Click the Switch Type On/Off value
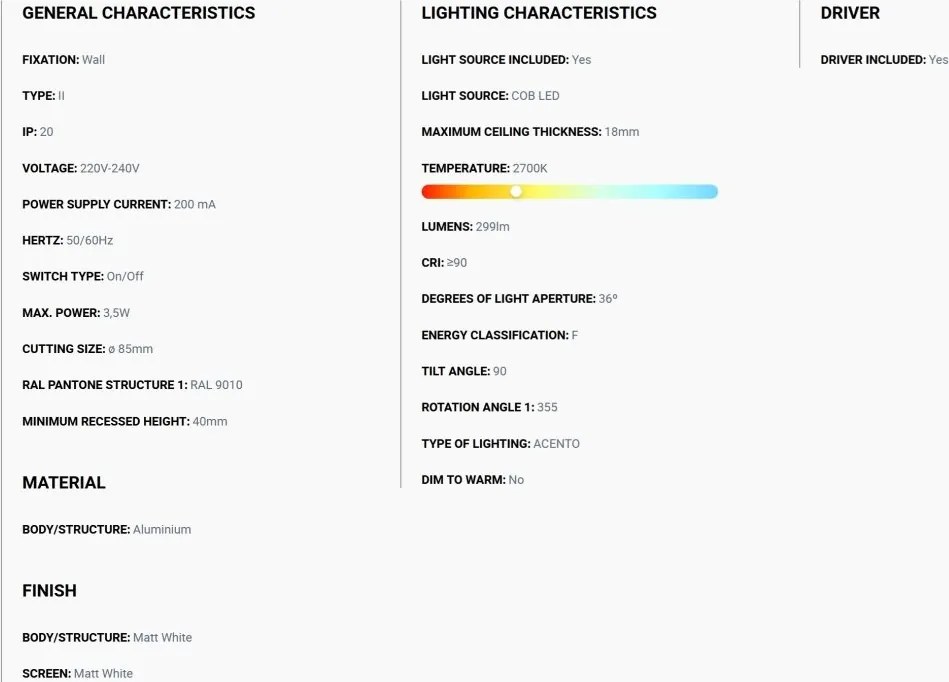Screen dimensions: 949x682 point(125,277)
